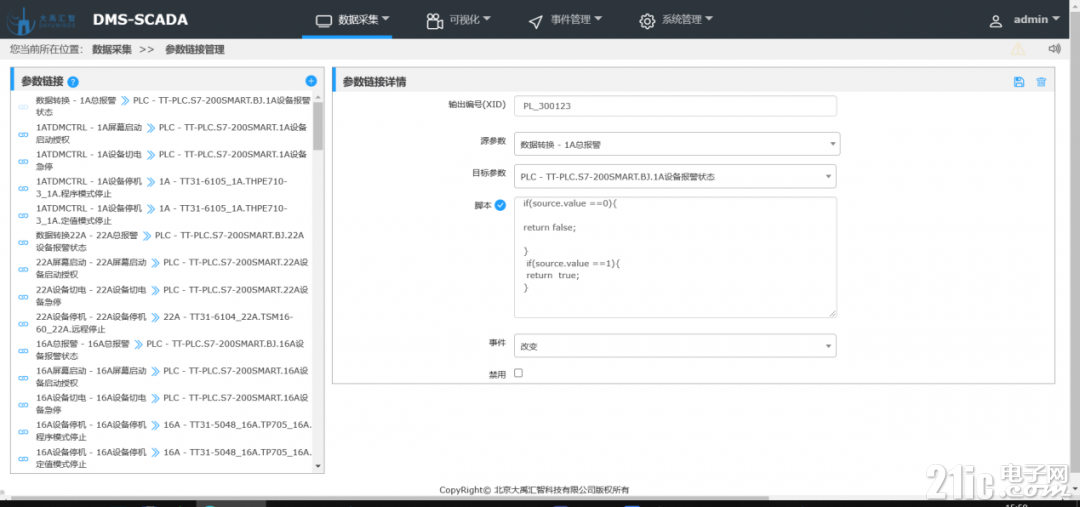Click the chain icon beside 16A设备切电 row
The width and height of the screenshot is (1080, 507).
click(x=23, y=404)
